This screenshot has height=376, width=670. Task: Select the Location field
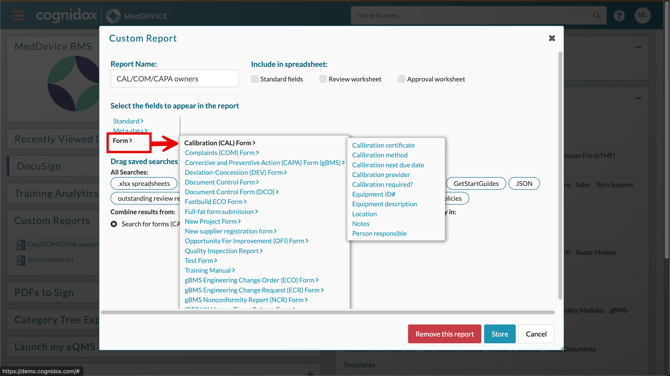364,214
